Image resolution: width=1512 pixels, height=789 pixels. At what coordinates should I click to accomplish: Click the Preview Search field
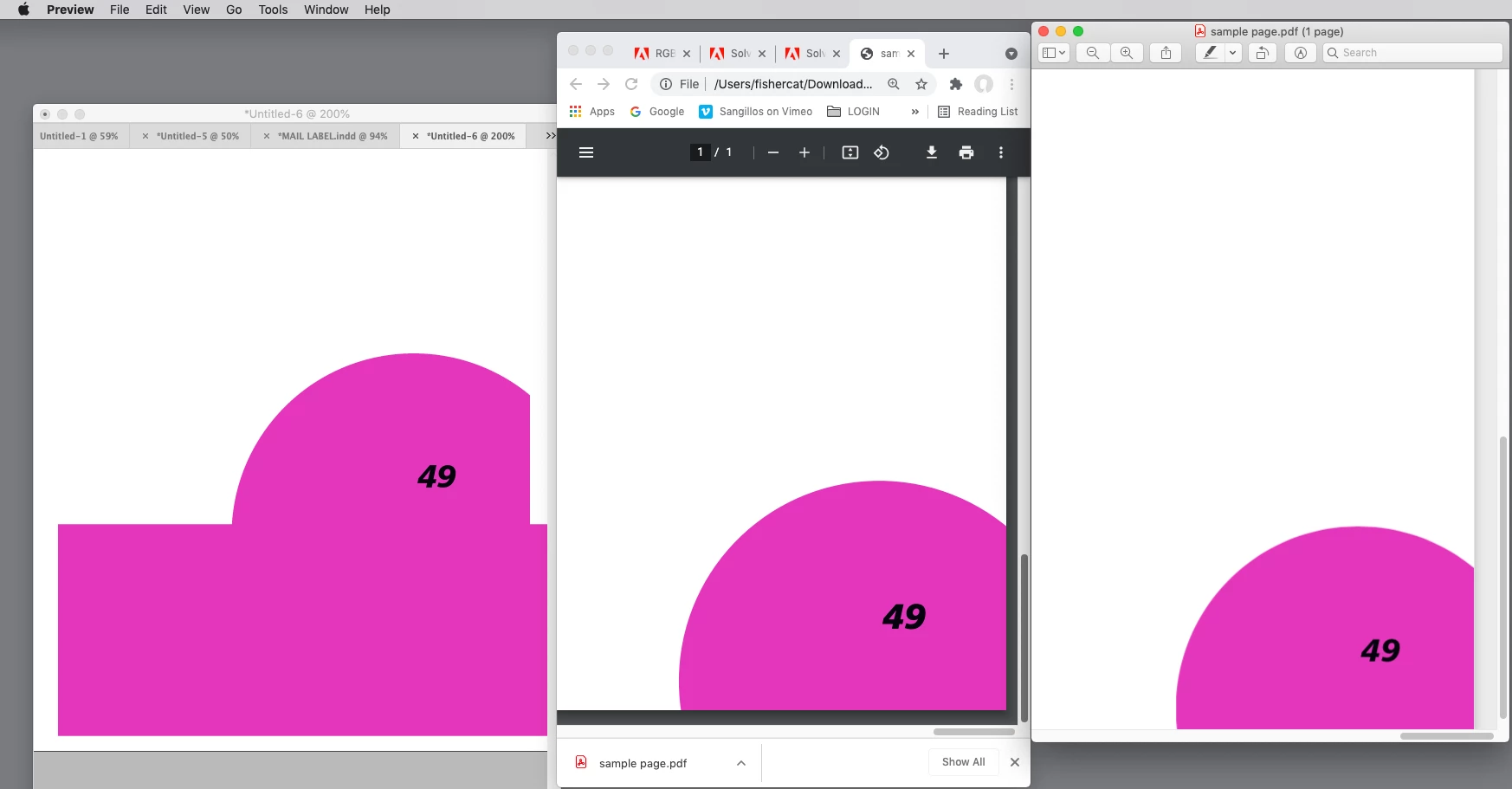1412,53
